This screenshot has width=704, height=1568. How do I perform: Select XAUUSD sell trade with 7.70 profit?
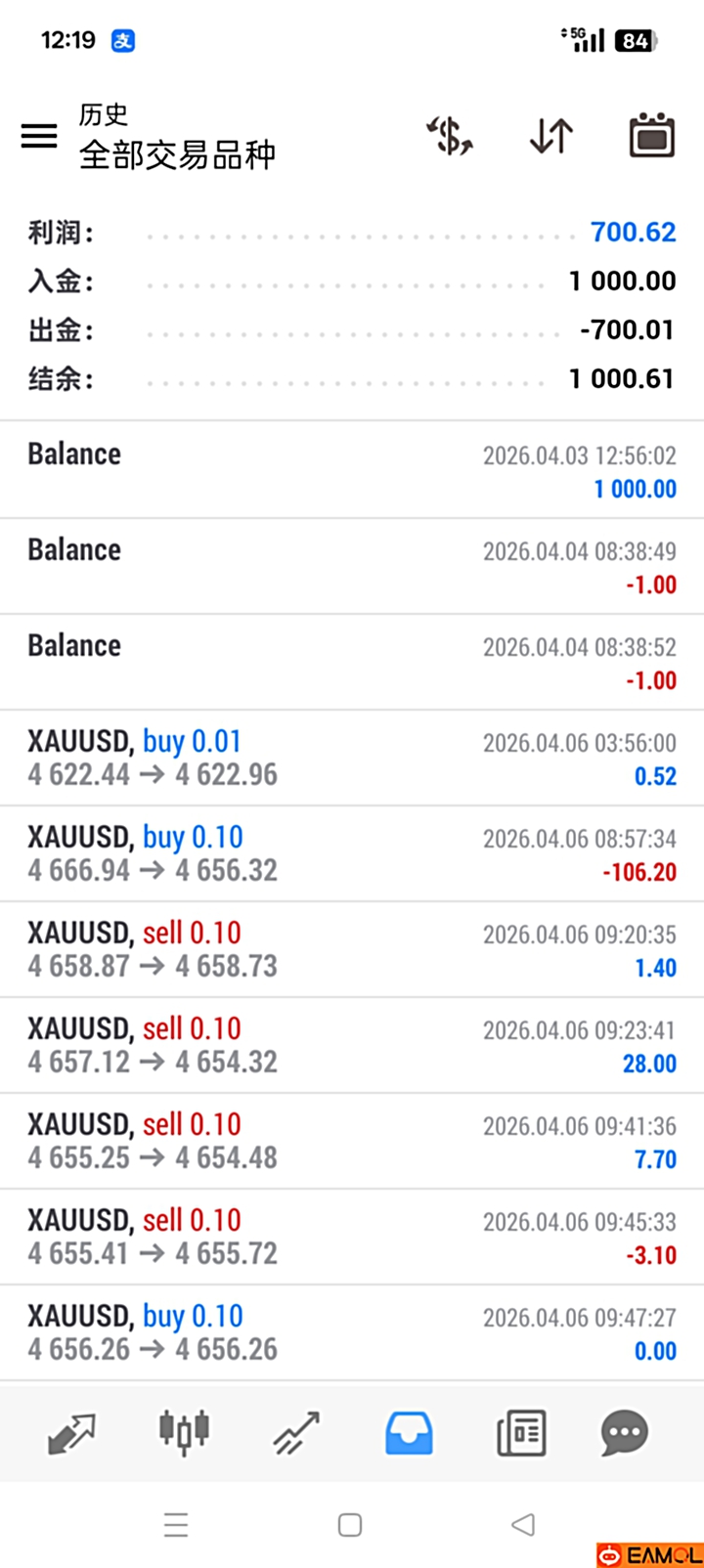pyautogui.click(x=352, y=1141)
